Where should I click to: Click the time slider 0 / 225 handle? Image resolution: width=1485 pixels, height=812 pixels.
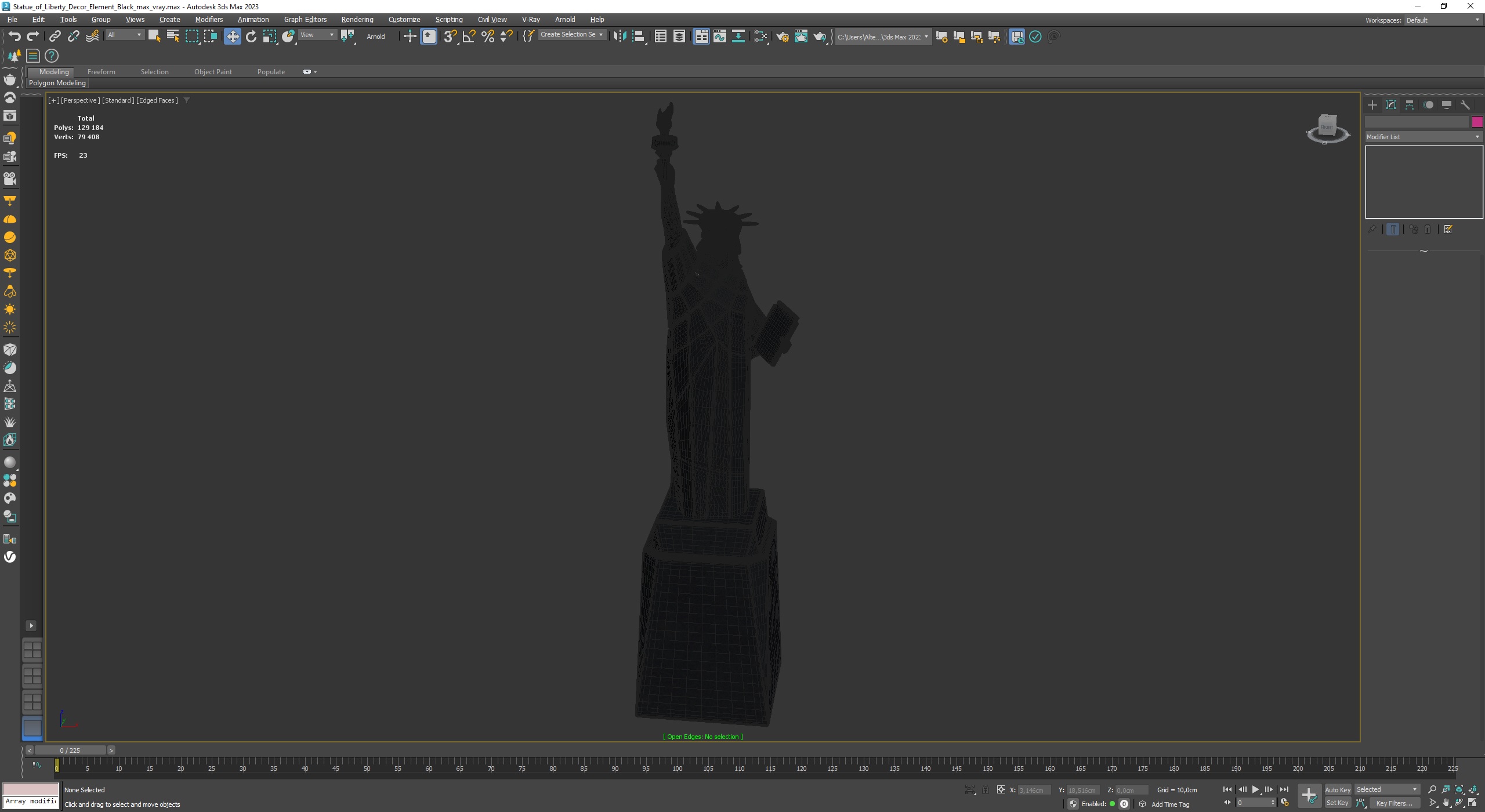(70, 751)
